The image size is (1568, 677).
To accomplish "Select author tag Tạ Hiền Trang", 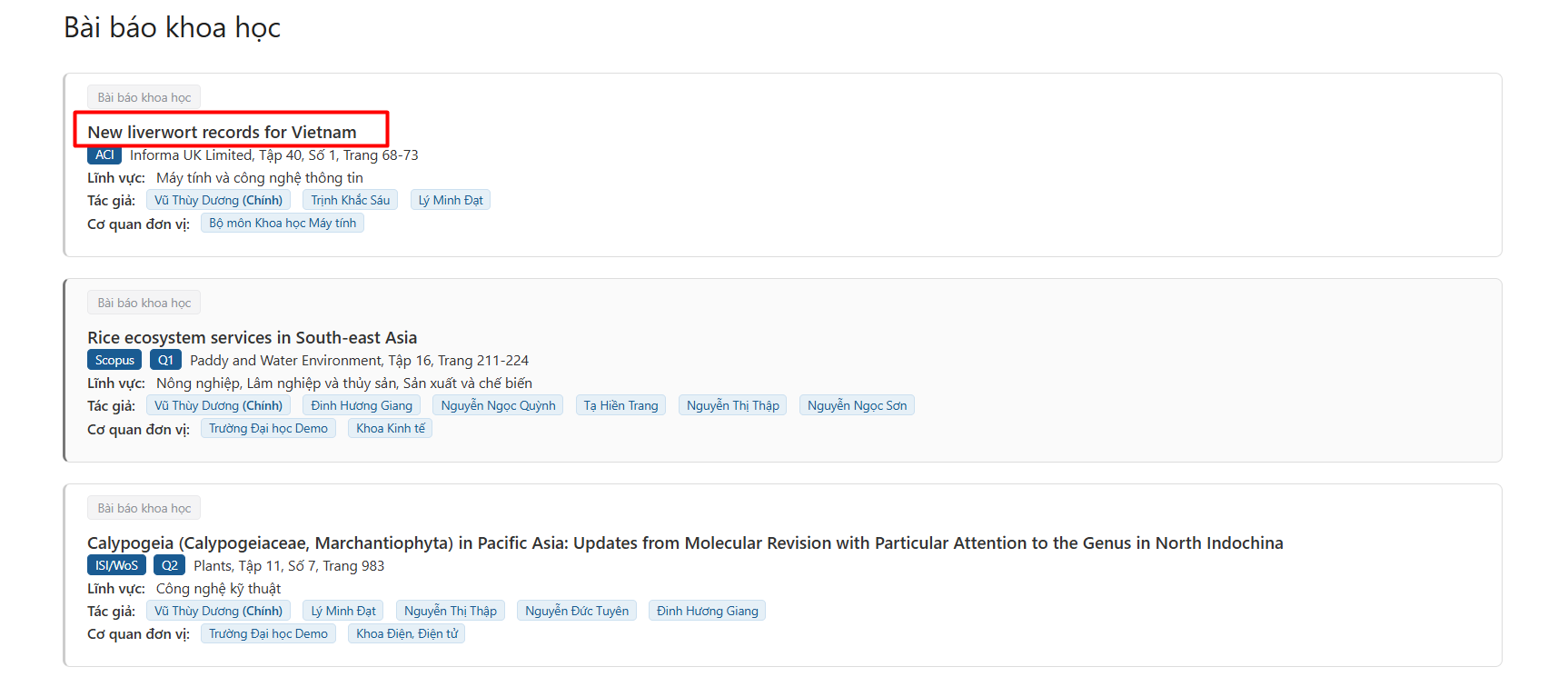I will 620,406.
